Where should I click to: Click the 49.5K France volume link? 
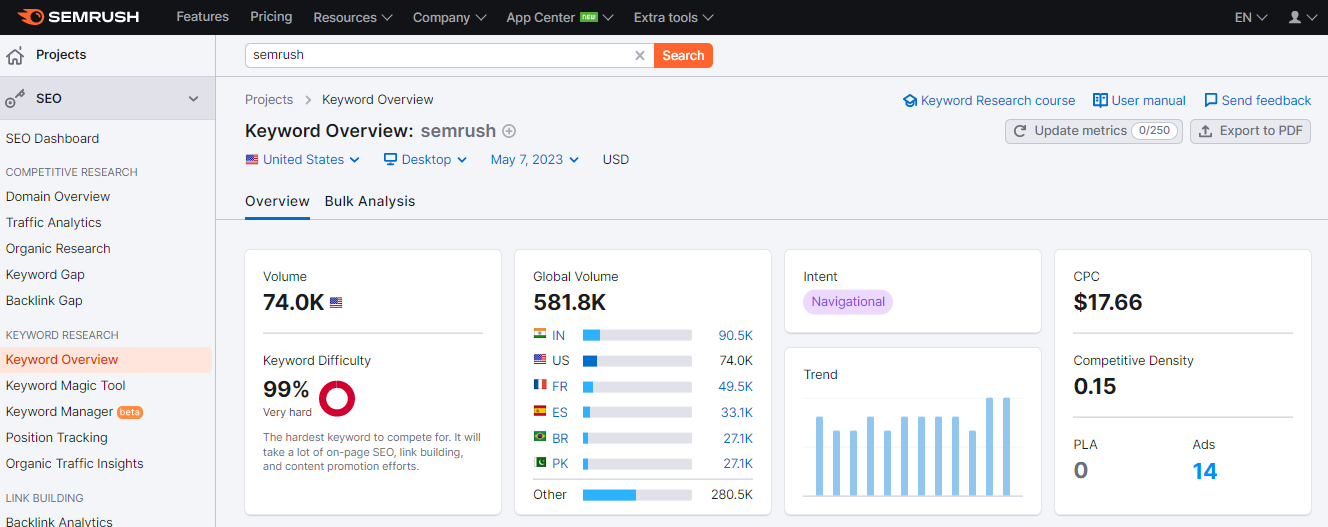[x=735, y=386]
